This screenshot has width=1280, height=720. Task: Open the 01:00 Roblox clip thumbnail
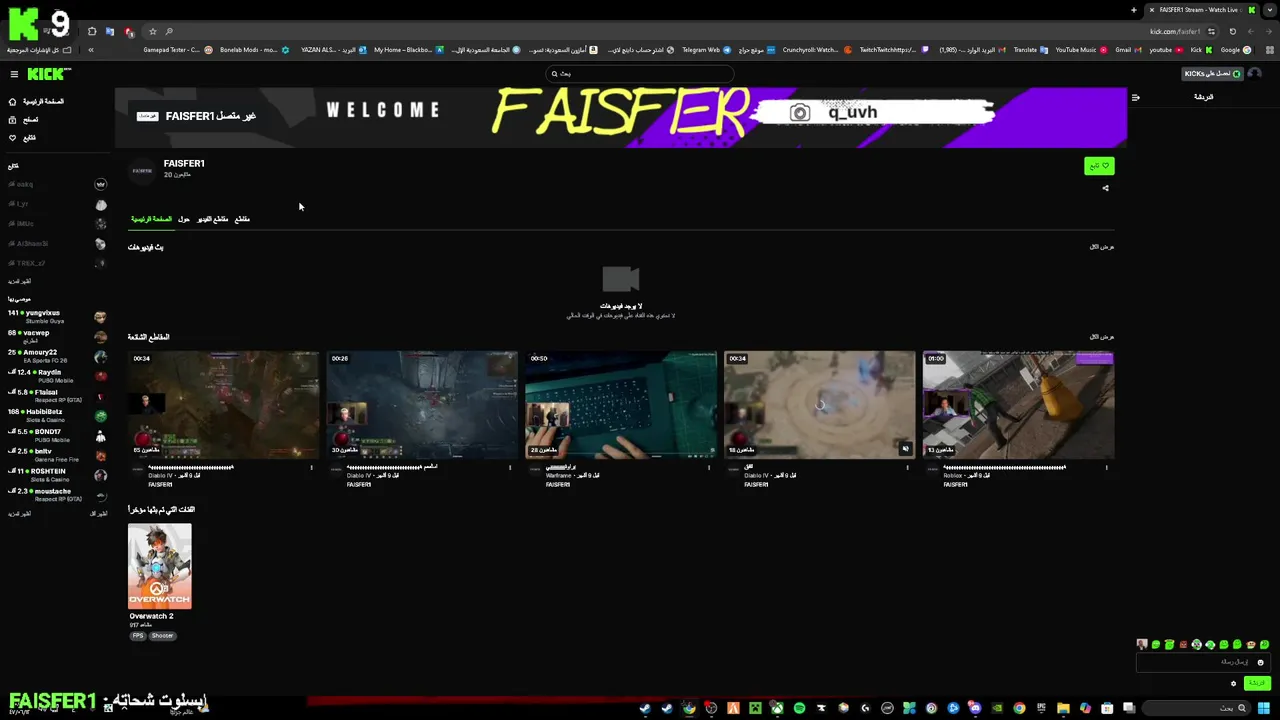(x=1018, y=405)
